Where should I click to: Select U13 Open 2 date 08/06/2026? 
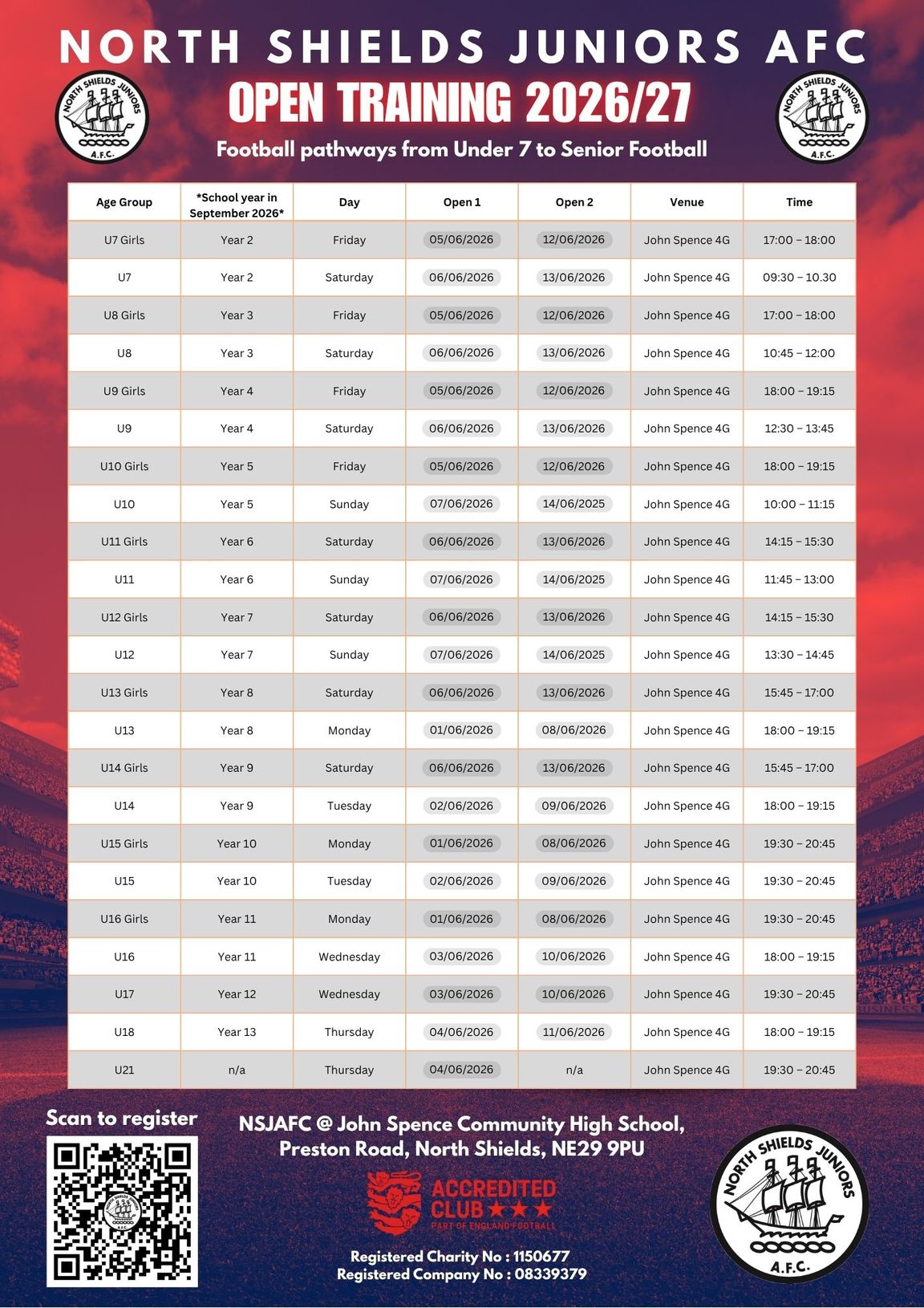point(573,730)
